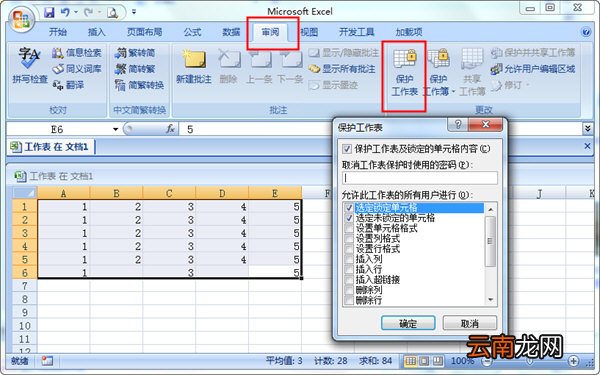Switch to Page Layout view in status bar

(424, 361)
